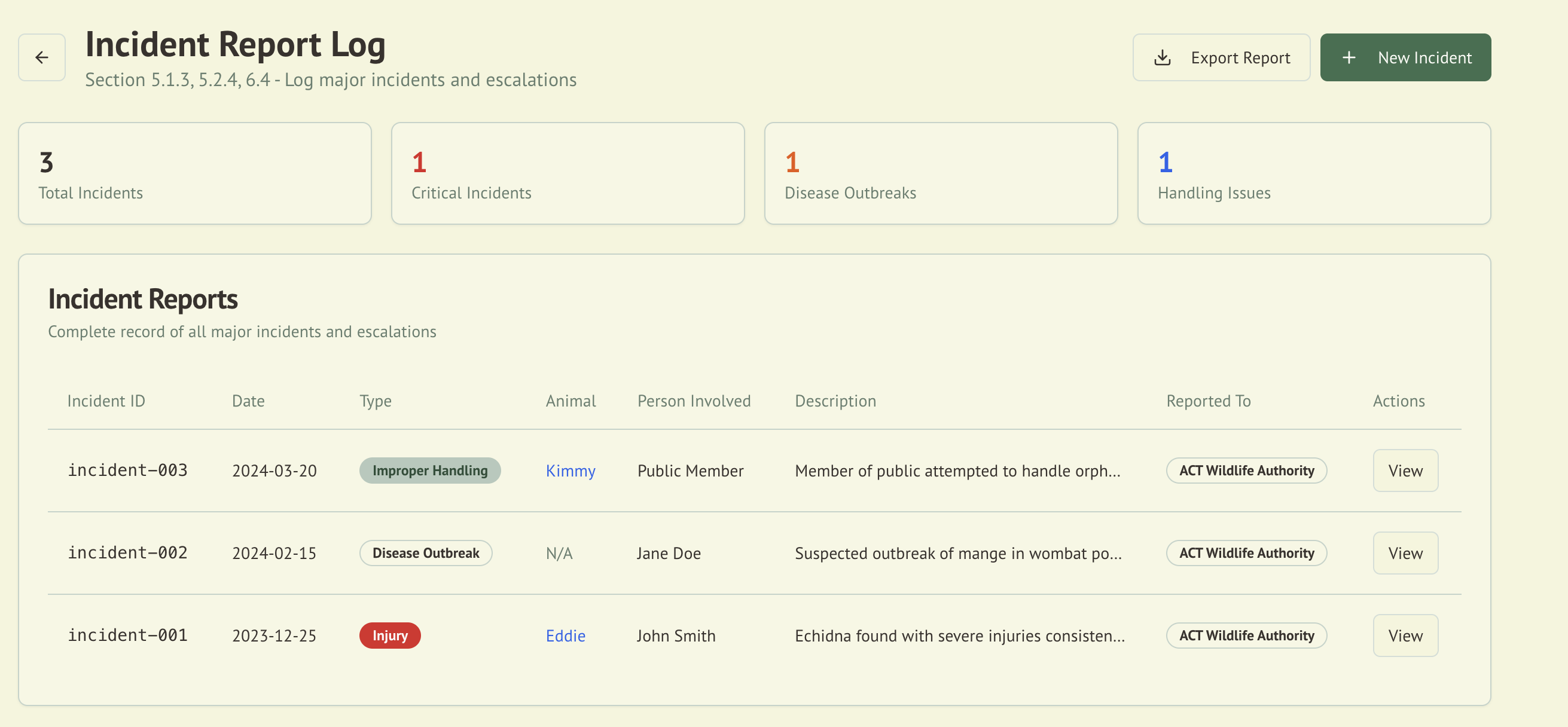Image resolution: width=1568 pixels, height=727 pixels.
Task: Select the Disease Outbreak type badge
Action: [x=425, y=552]
